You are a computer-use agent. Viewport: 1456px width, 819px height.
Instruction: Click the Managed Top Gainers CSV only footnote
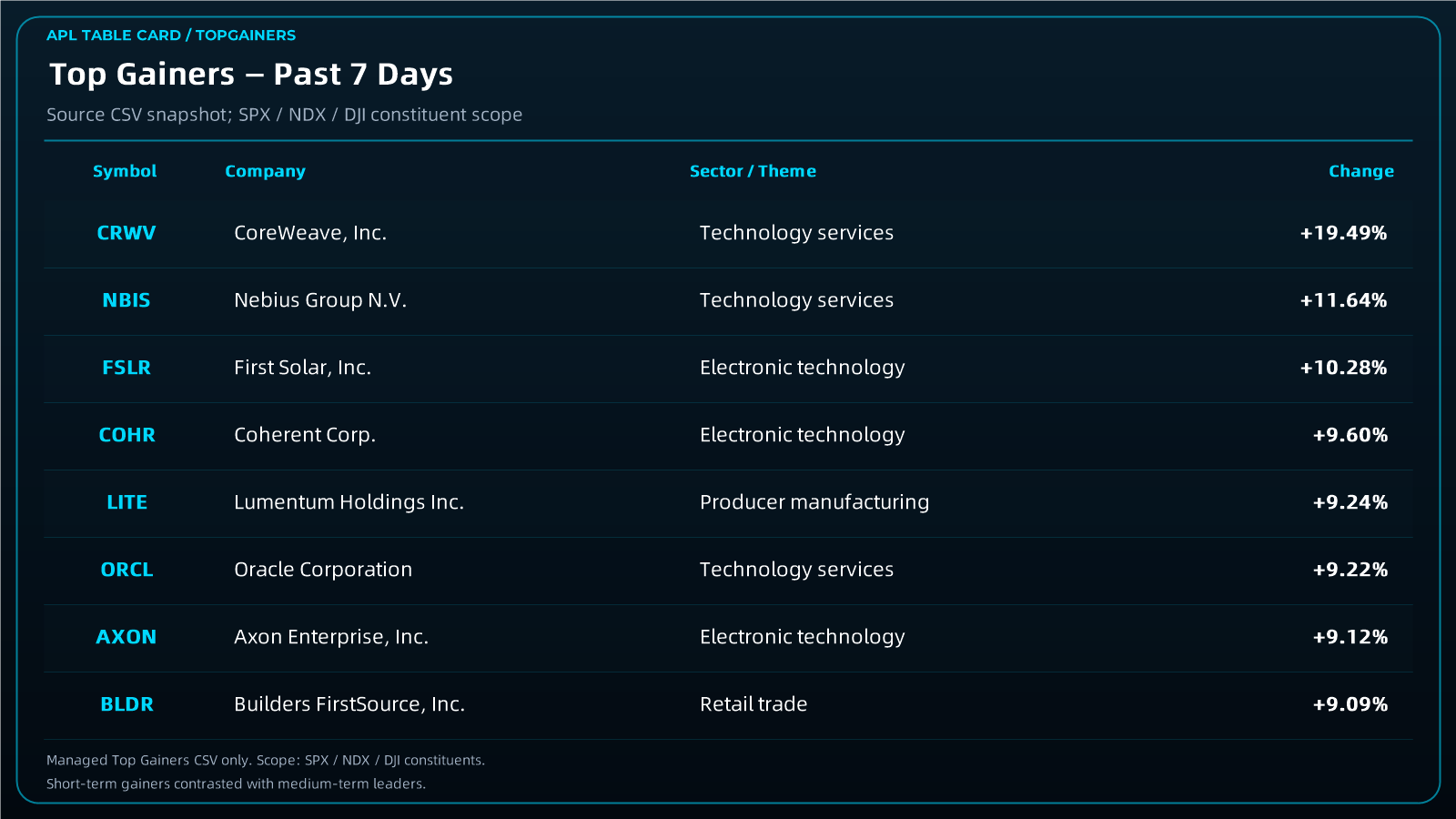(266, 760)
